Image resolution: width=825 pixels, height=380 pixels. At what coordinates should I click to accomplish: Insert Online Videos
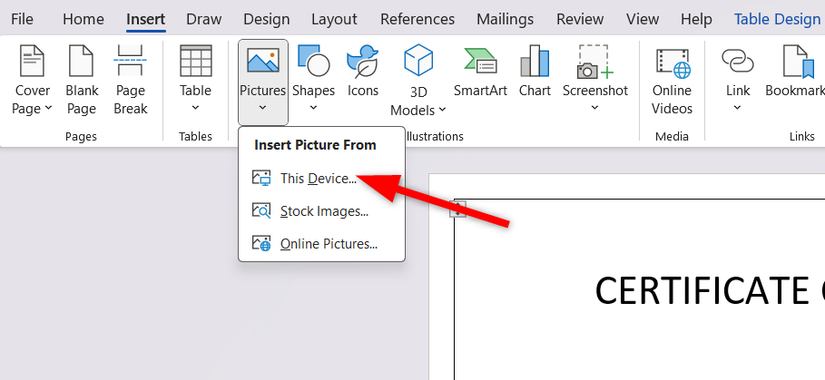[x=672, y=81]
